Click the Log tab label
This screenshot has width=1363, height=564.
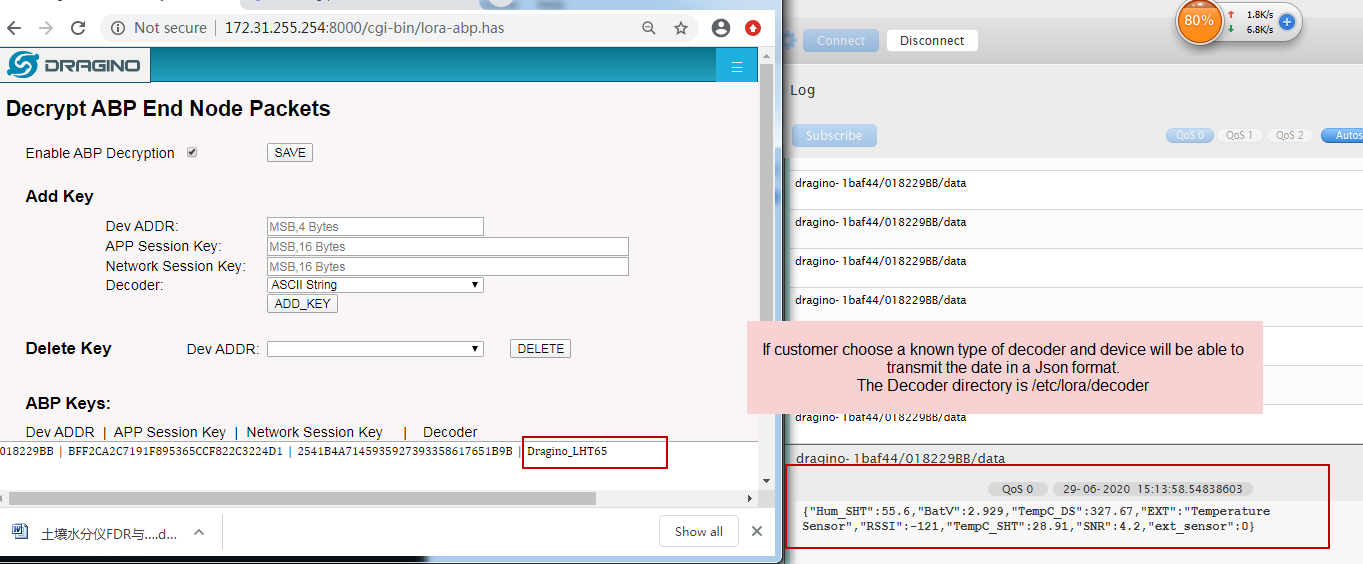point(803,90)
